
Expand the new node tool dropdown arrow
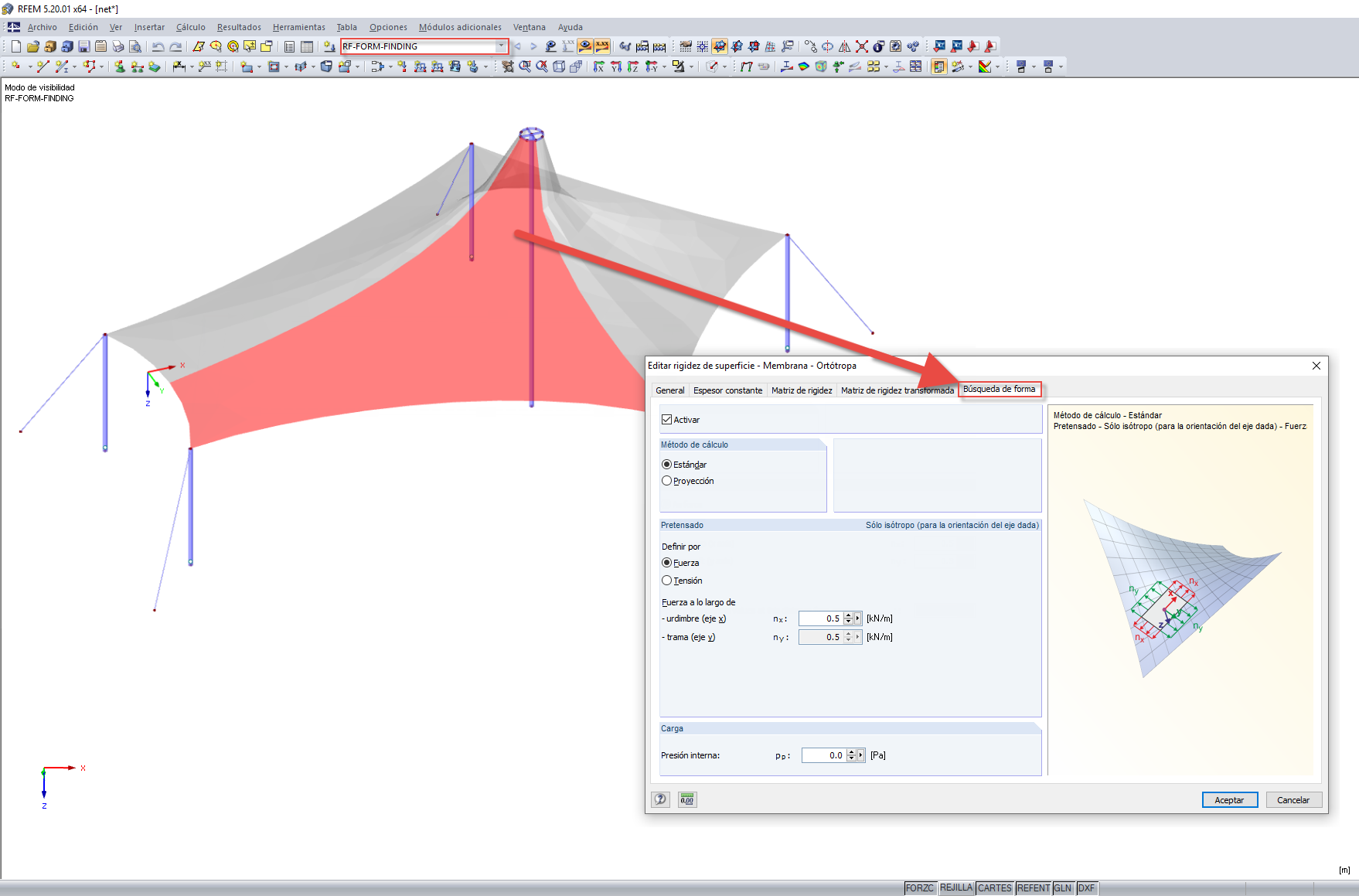(29, 66)
